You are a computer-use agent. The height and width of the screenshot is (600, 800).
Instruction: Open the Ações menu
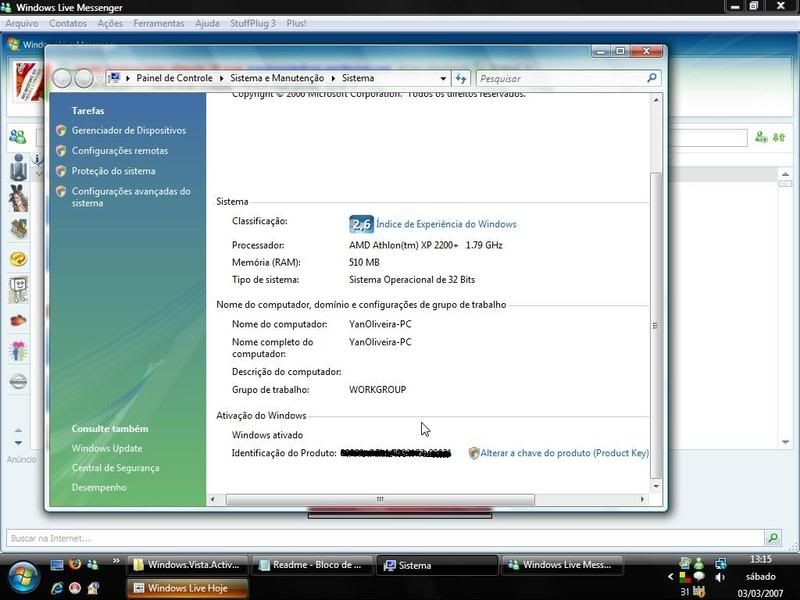[x=110, y=23]
